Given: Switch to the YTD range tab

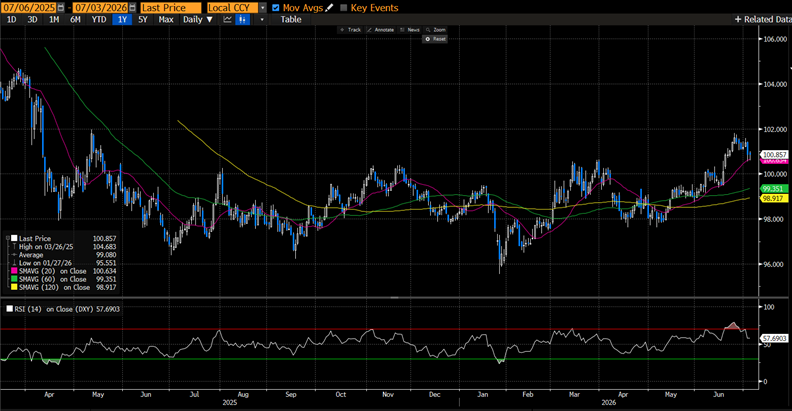Looking at the screenshot, I should [x=98, y=19].
